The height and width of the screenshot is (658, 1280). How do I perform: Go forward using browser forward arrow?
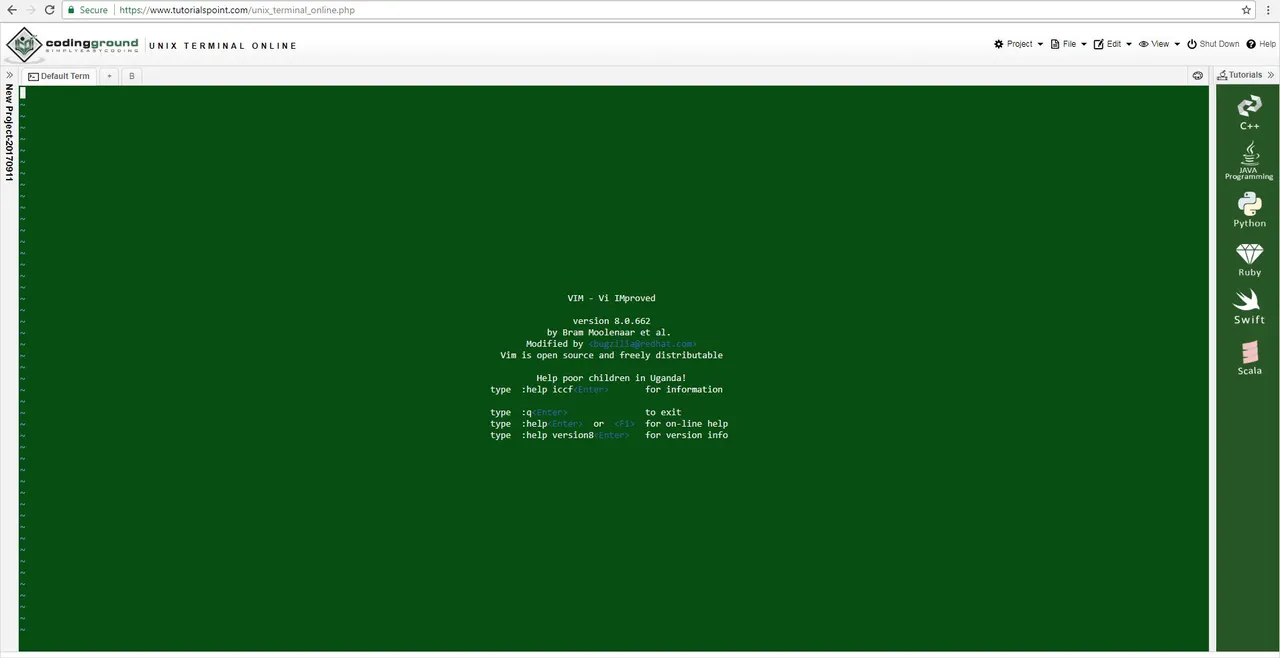[x=30, y=10]
